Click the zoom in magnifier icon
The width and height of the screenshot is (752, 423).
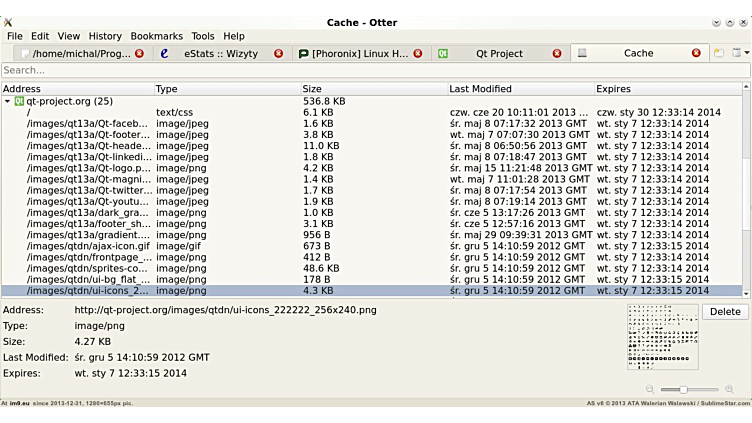[729, 389]
